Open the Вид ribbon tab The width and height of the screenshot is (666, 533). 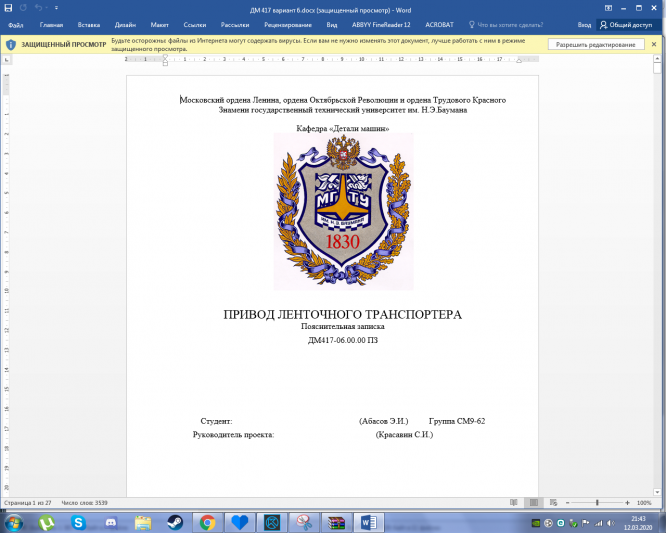pos(332,25)
